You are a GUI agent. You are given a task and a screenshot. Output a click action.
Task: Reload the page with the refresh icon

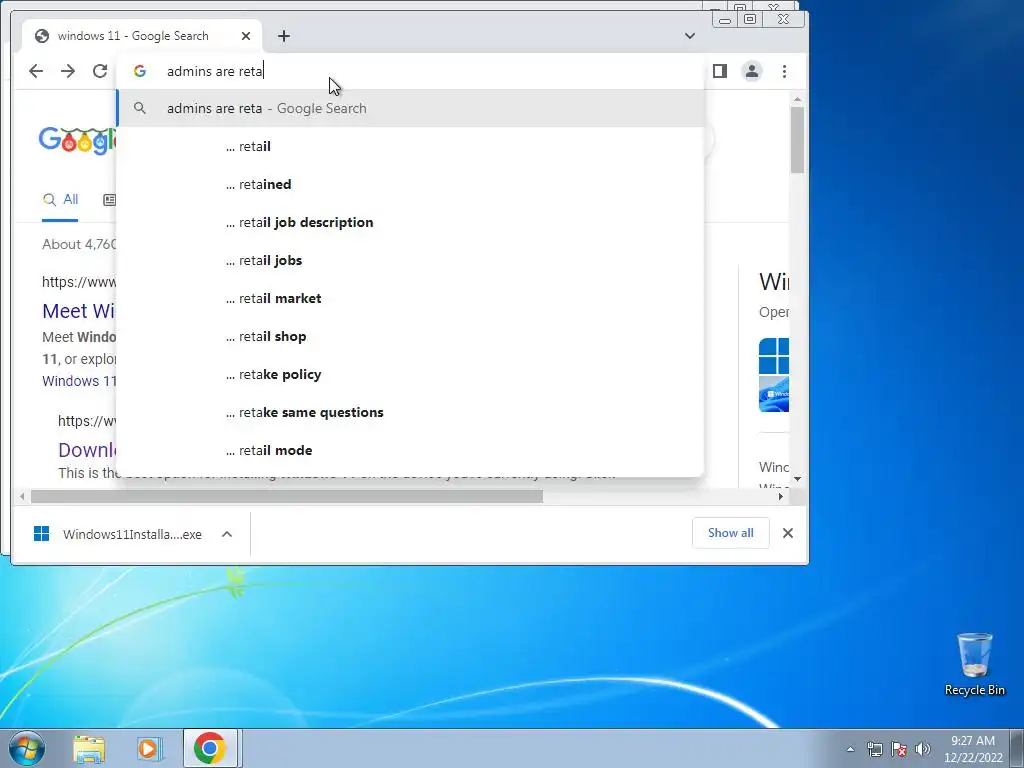click(x=100, y=71)
